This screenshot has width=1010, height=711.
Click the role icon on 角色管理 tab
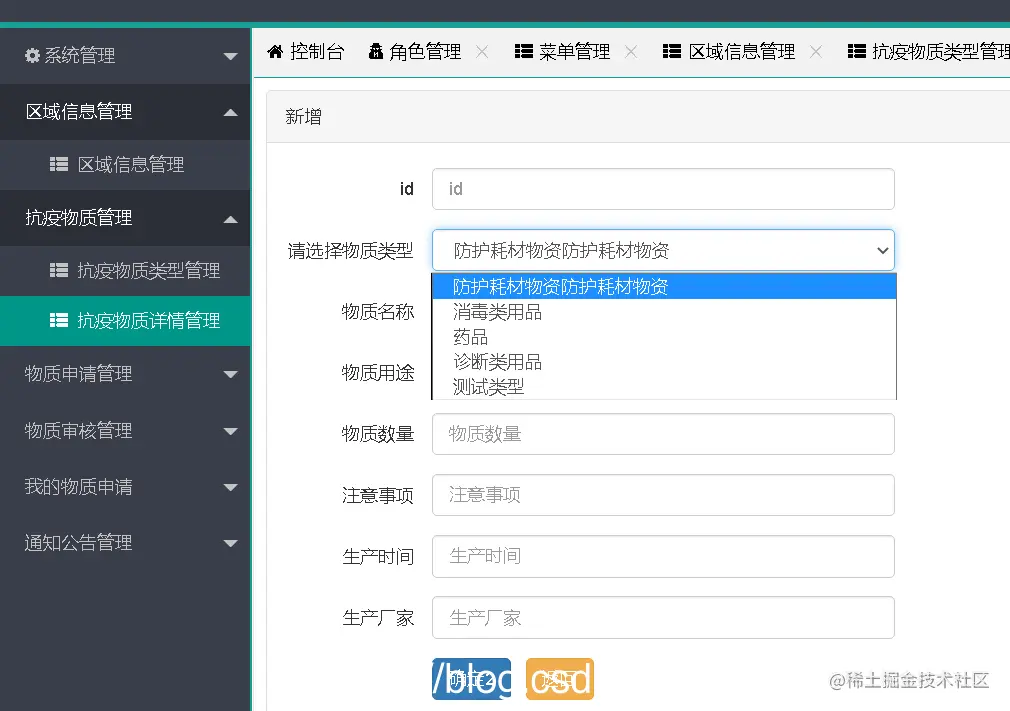[376, 52]
